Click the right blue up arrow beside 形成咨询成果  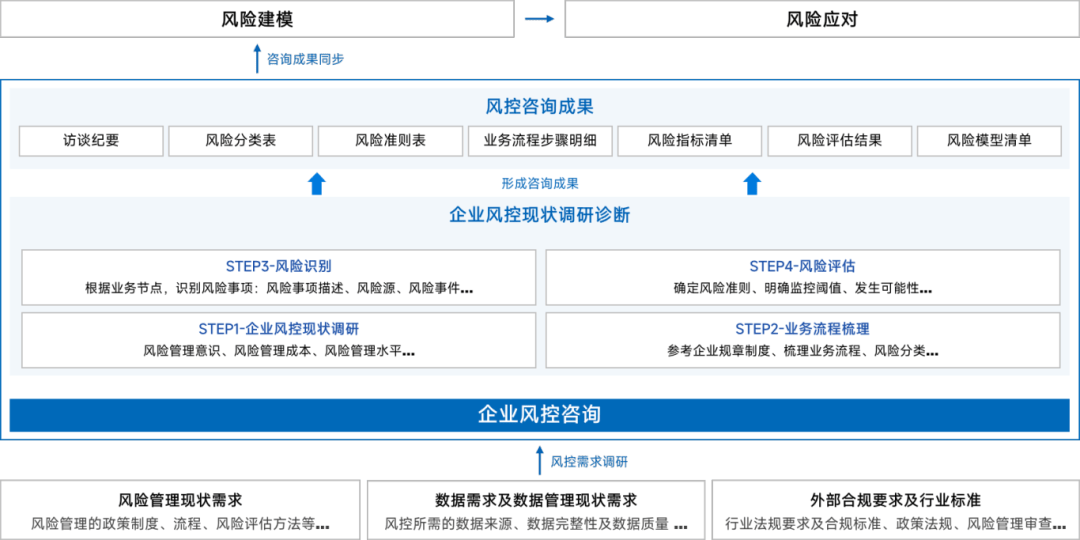[x=752, y=183]
